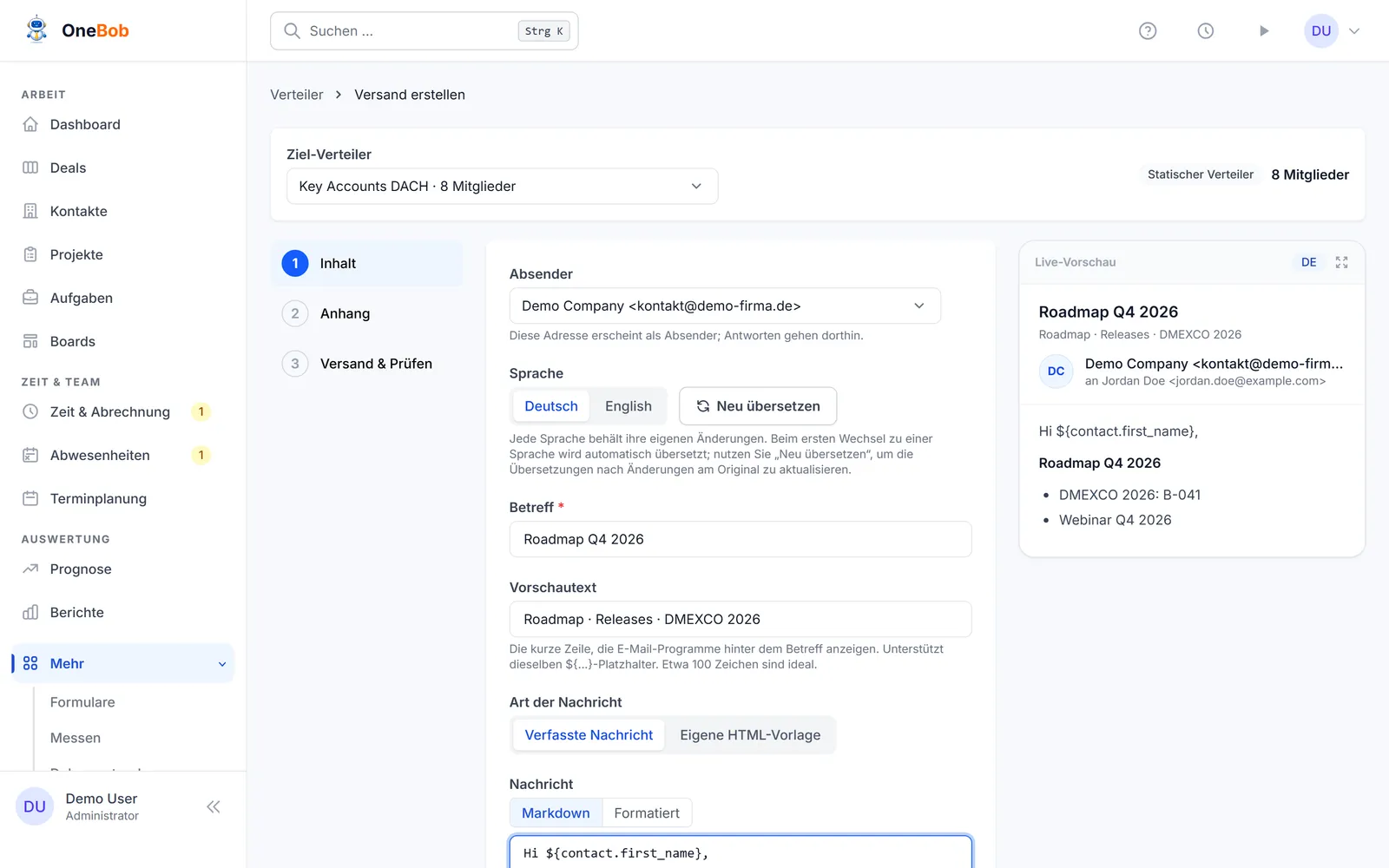Click the Zeit & Abrechnung clock icon
This screenshot has height=868, width=1389.
click(x=30, y=411)
